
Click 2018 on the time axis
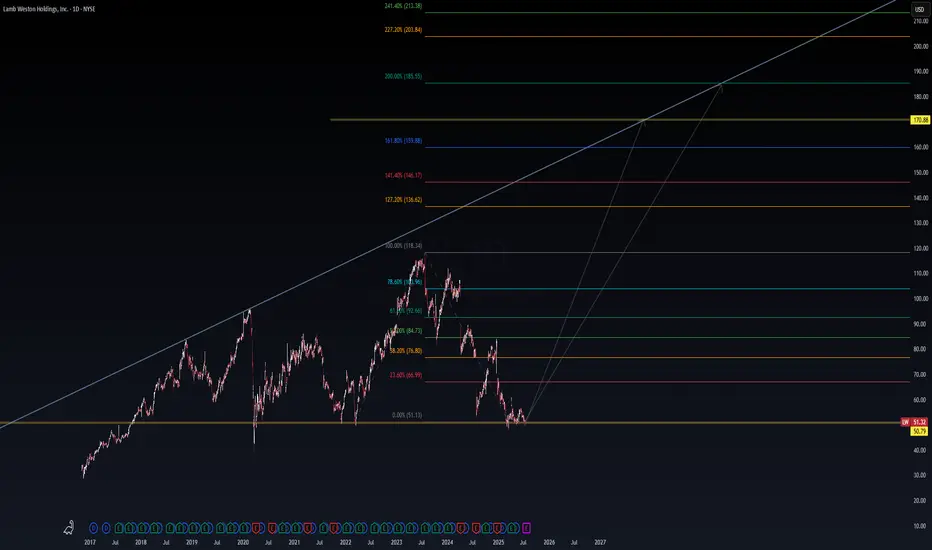(141, 542)
